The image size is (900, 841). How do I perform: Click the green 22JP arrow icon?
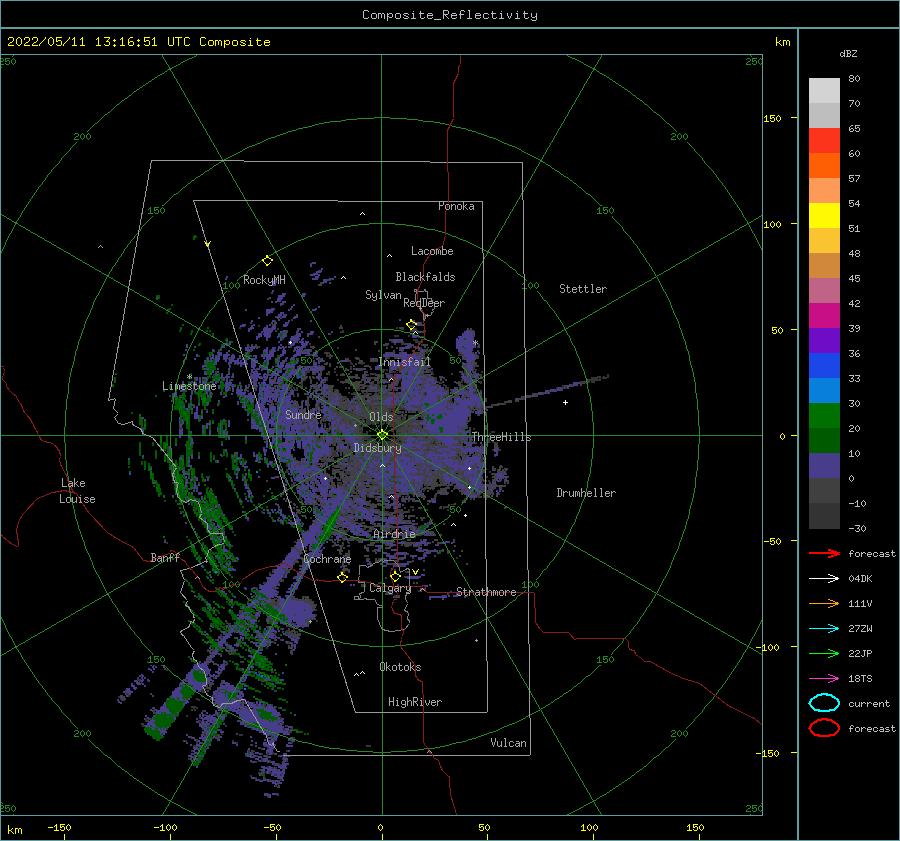[x=824, y=653]
